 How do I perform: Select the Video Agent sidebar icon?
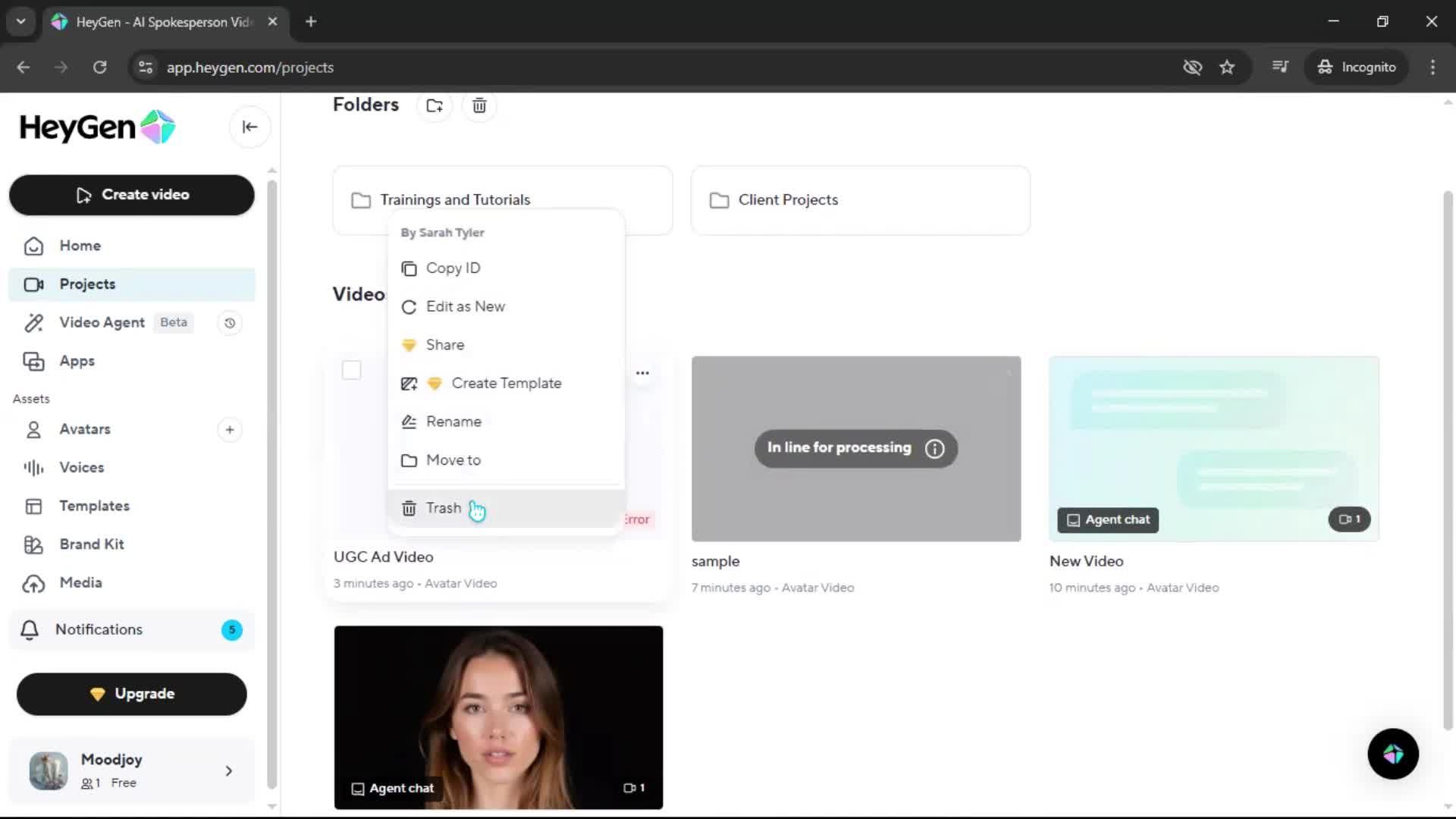[x=34, y=322]
